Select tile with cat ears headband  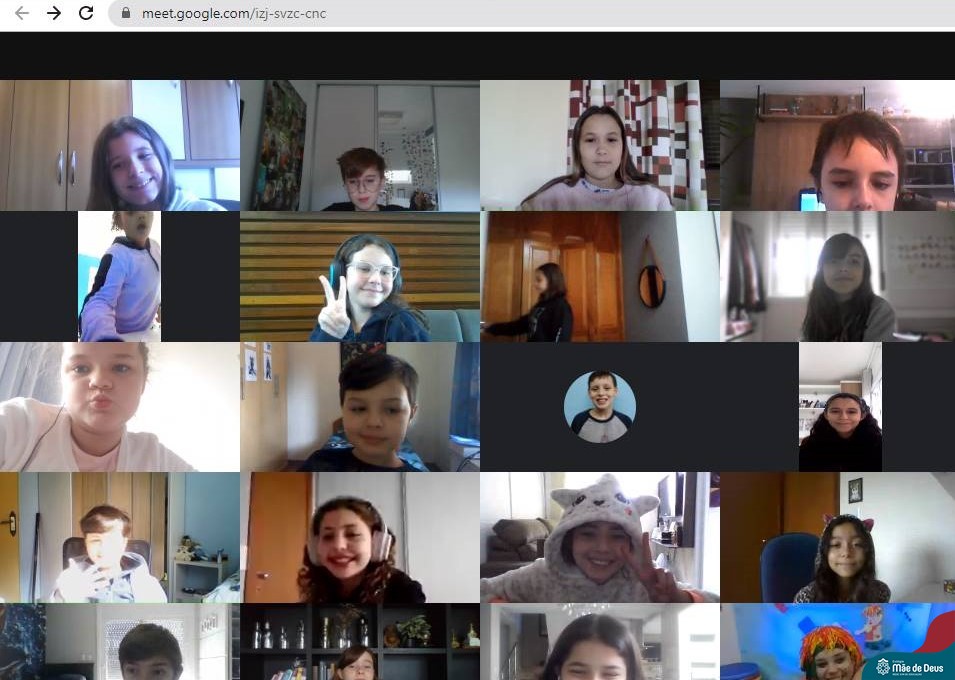(x=838, y=538)
